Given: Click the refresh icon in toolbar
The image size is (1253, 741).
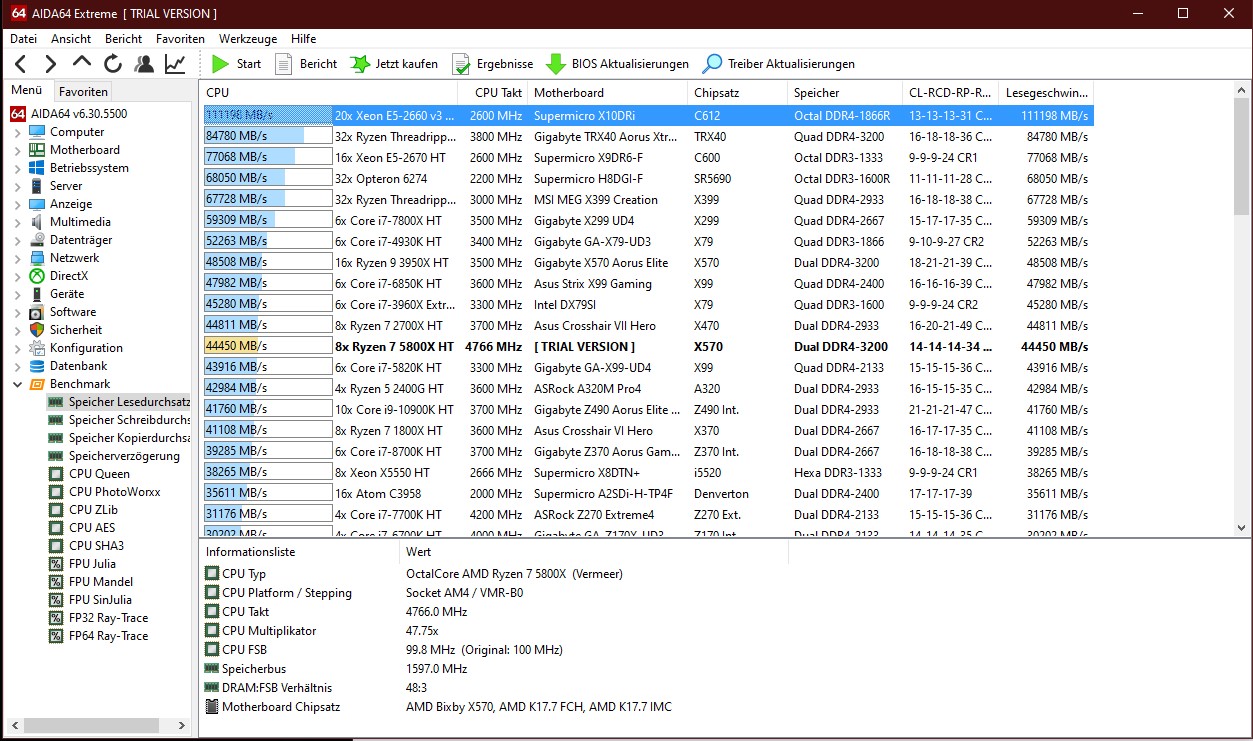Looking at the screenshot, I should (113, 64).
